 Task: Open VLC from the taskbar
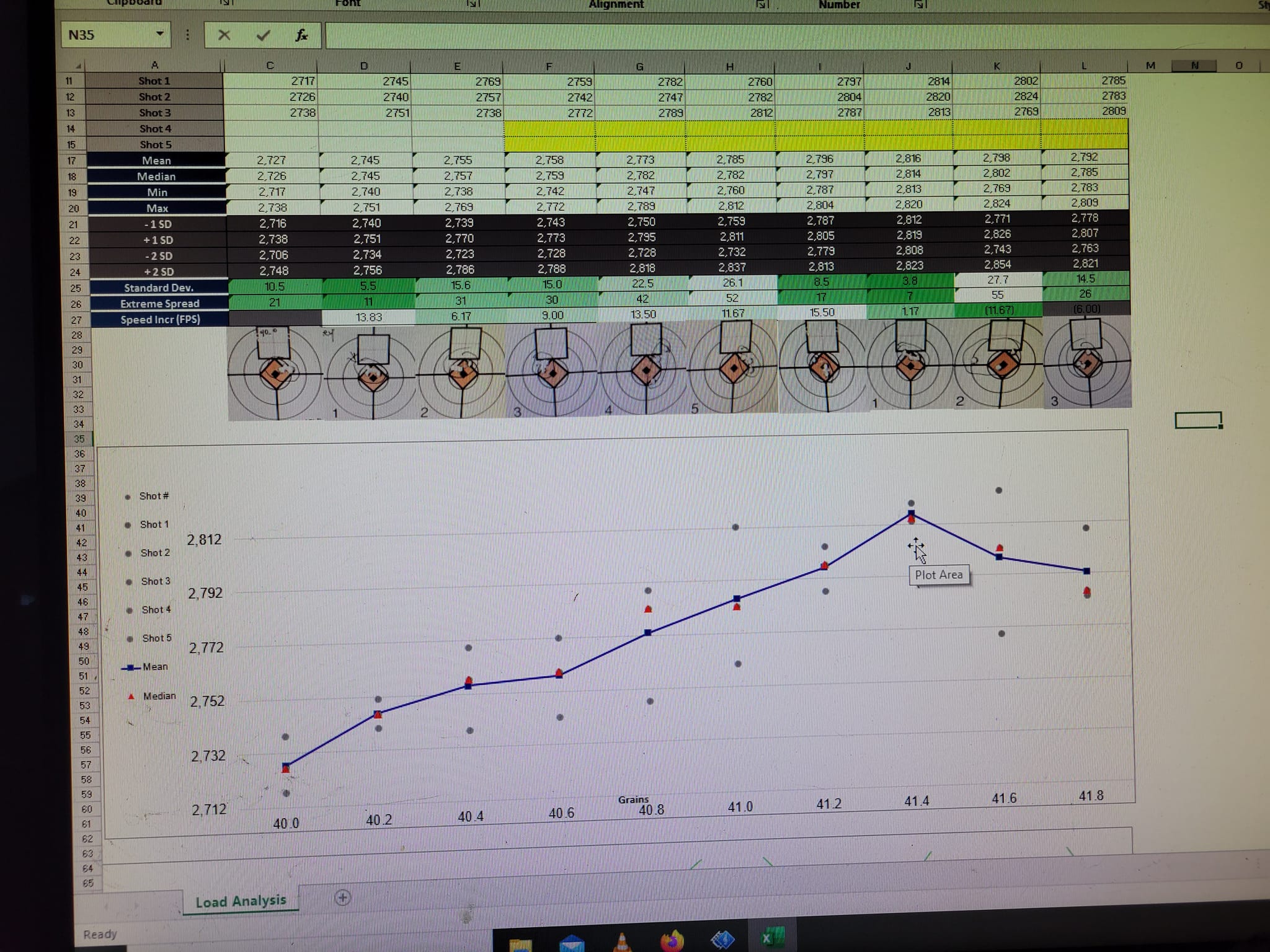point(622,942)
